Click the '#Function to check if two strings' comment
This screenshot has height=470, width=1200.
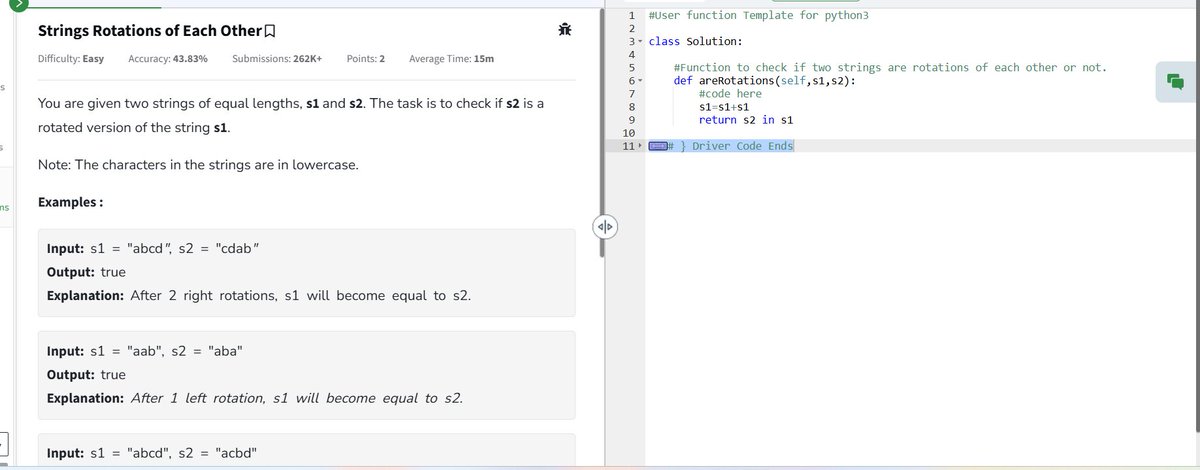[x=890, y=68]
